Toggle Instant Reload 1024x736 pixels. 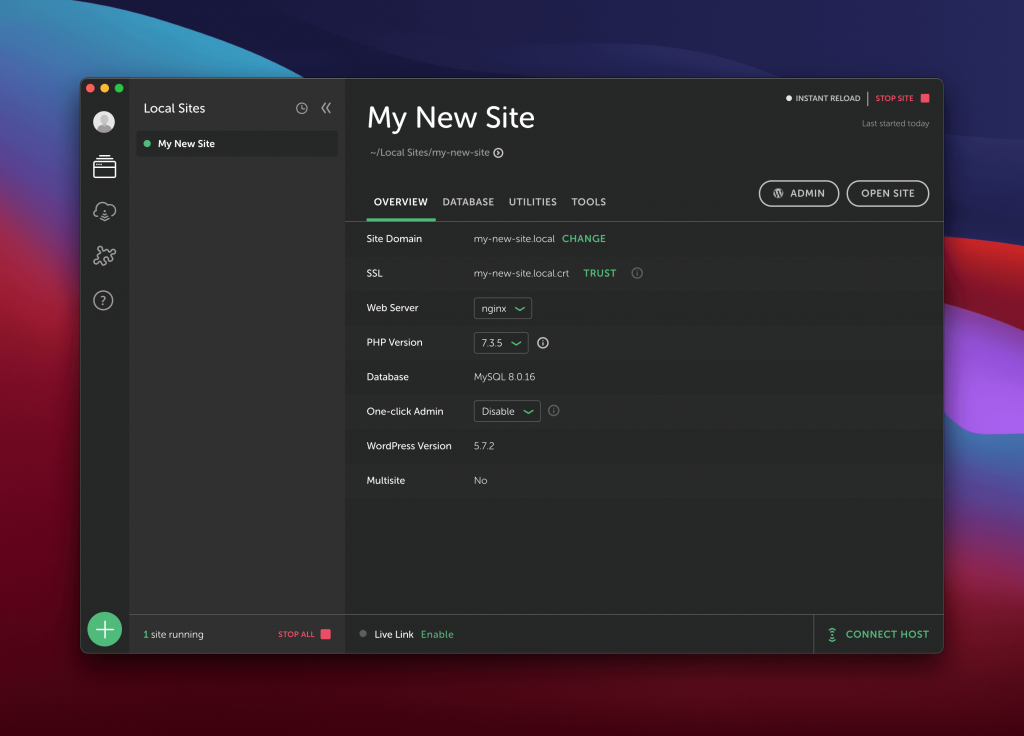point(823,99)
